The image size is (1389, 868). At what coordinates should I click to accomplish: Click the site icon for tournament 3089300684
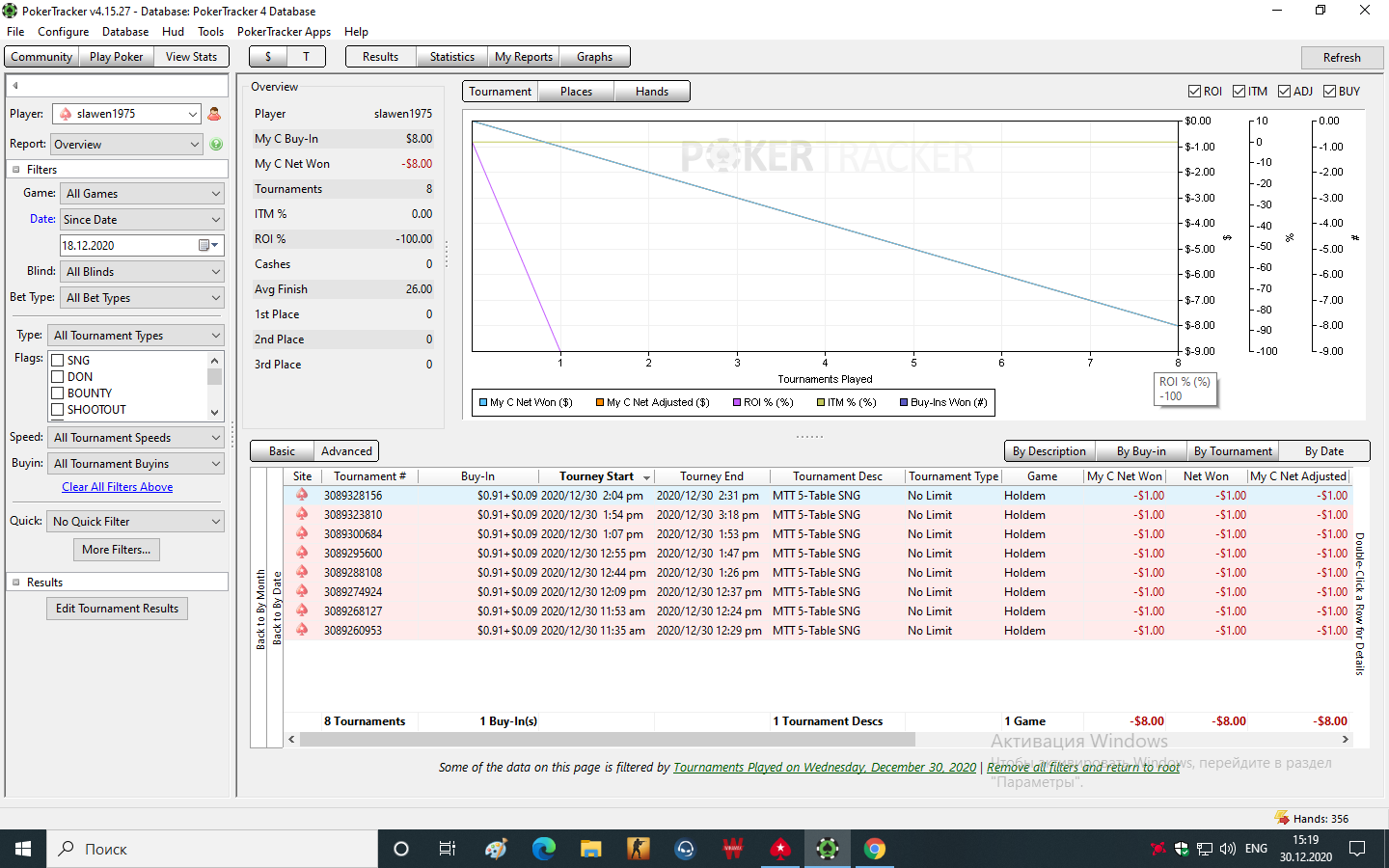[x=302, y=533]
